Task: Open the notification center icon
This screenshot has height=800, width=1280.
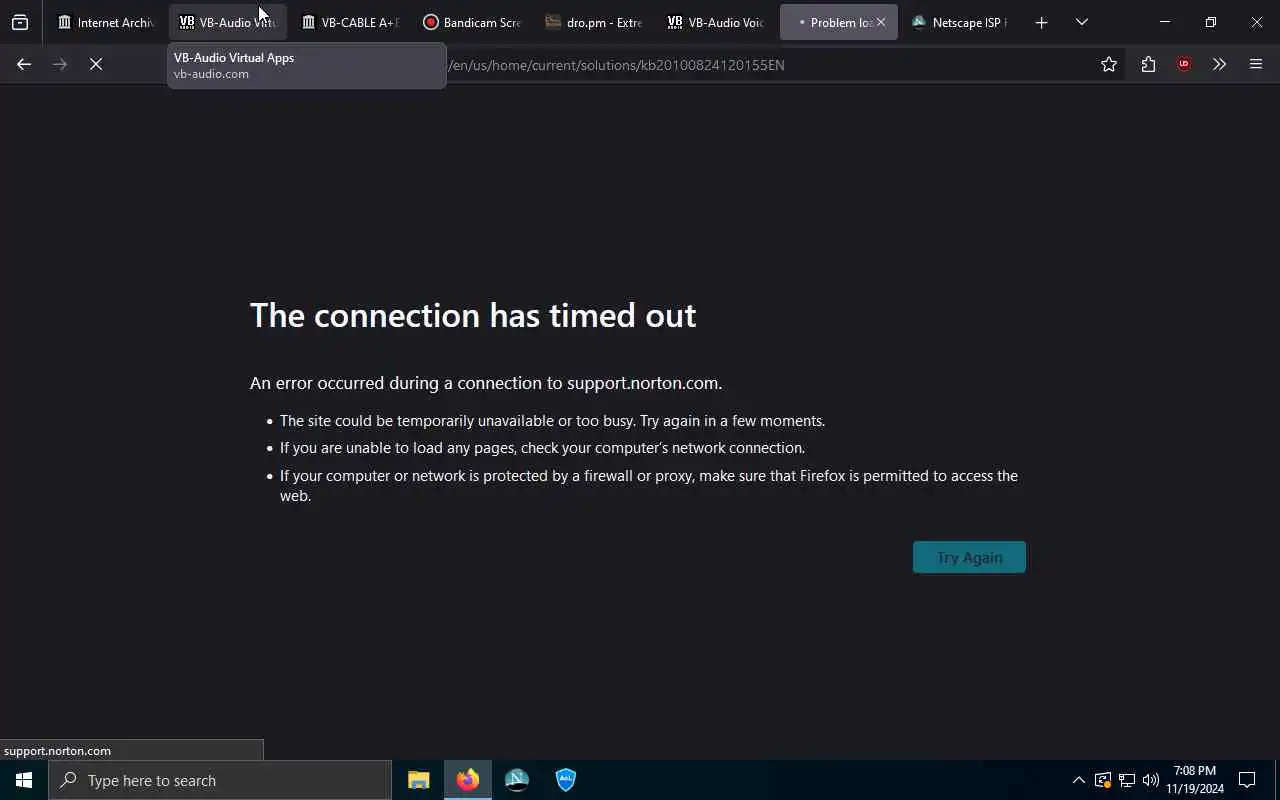Action: [1247, 780]
